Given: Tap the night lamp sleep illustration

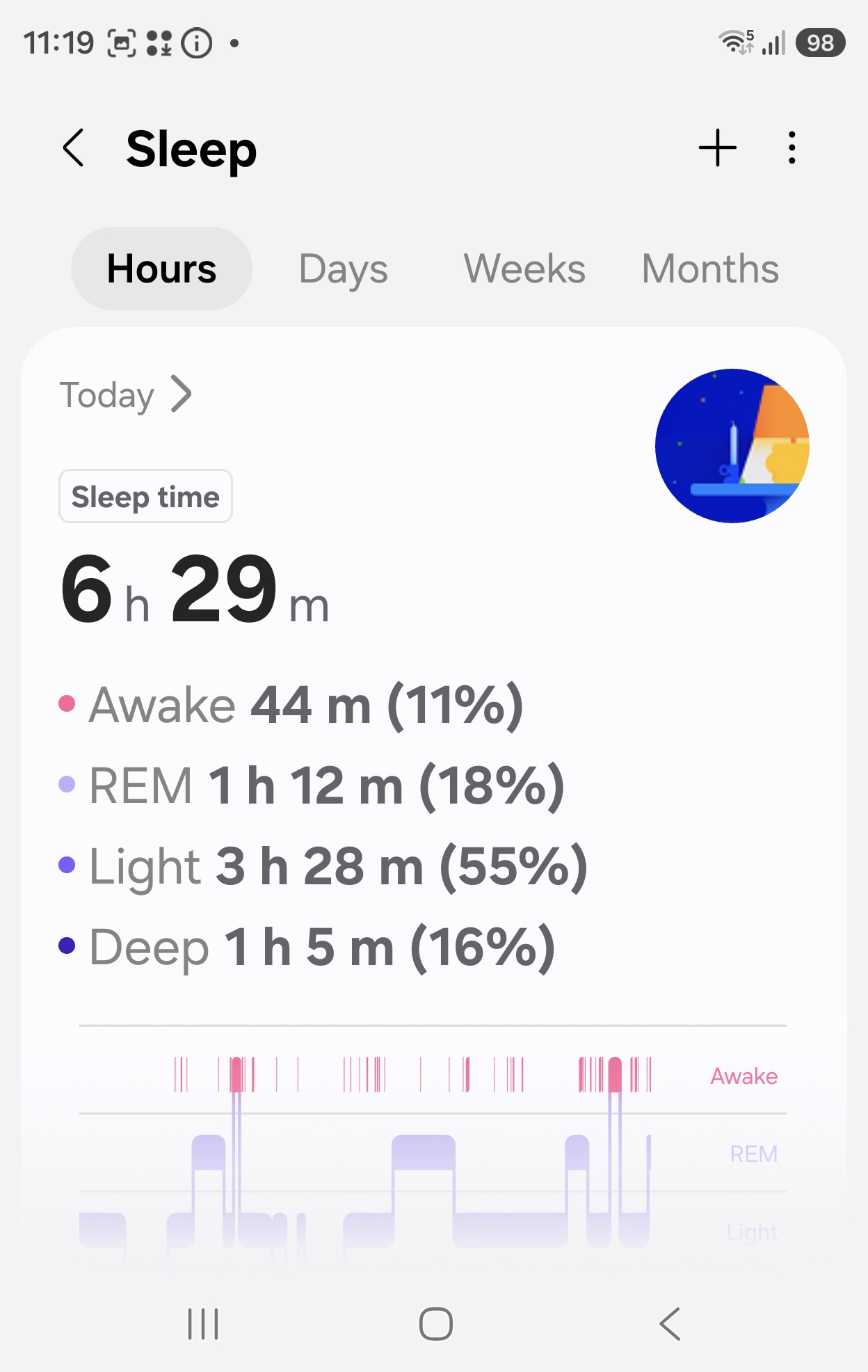Looking at the screenshot, I should [732, 445].
